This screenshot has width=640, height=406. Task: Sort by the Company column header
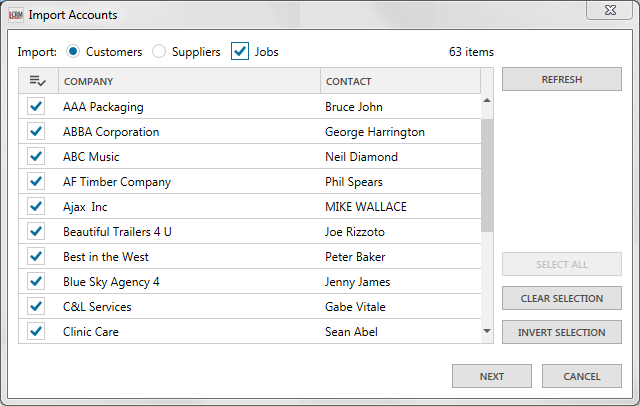tap(188, 81)
